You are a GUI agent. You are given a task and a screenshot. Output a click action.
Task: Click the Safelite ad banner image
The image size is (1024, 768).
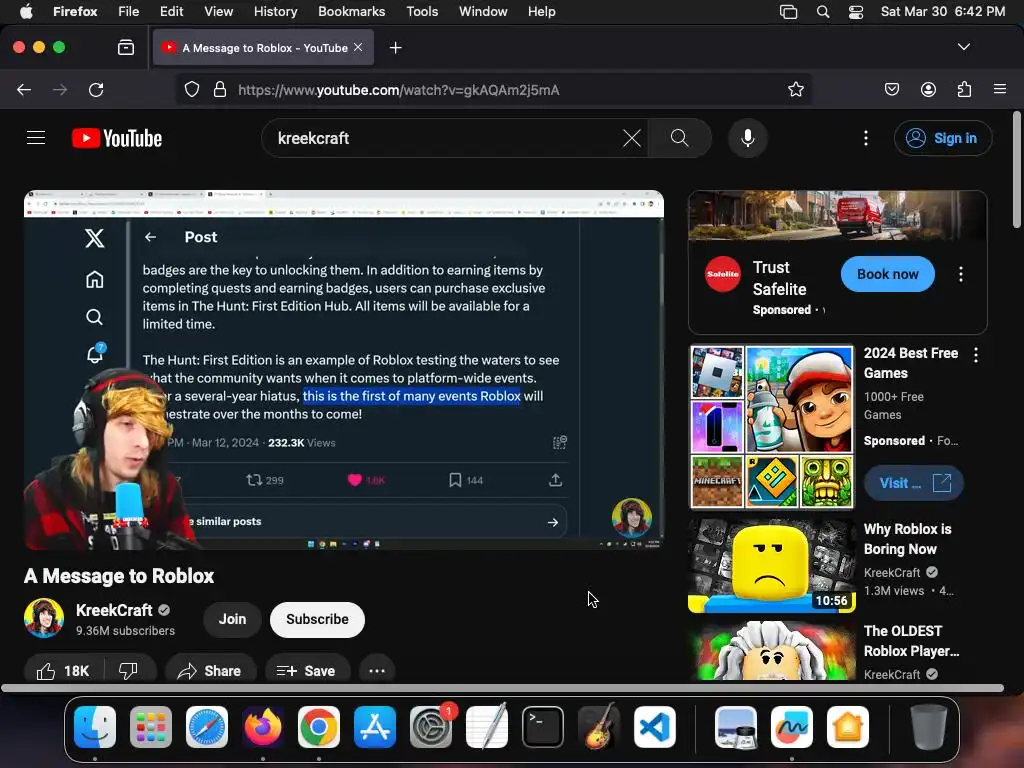[838, 216]
